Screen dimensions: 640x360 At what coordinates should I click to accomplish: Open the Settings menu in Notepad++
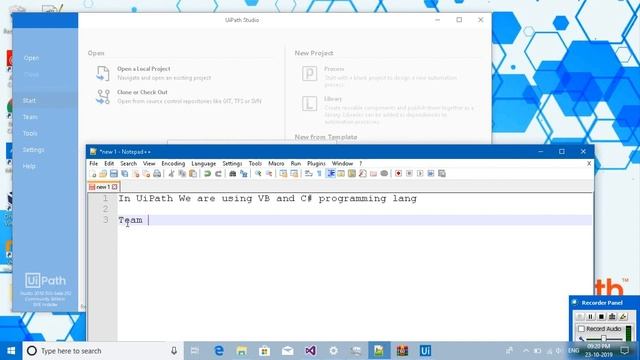point(232,163)
